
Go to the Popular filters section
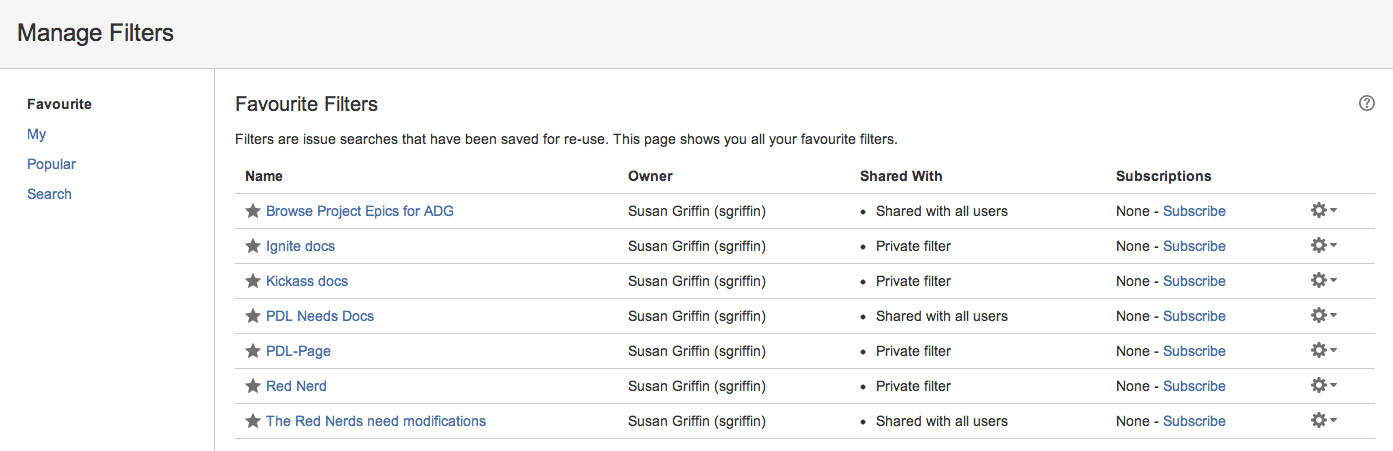coord(52,164)
